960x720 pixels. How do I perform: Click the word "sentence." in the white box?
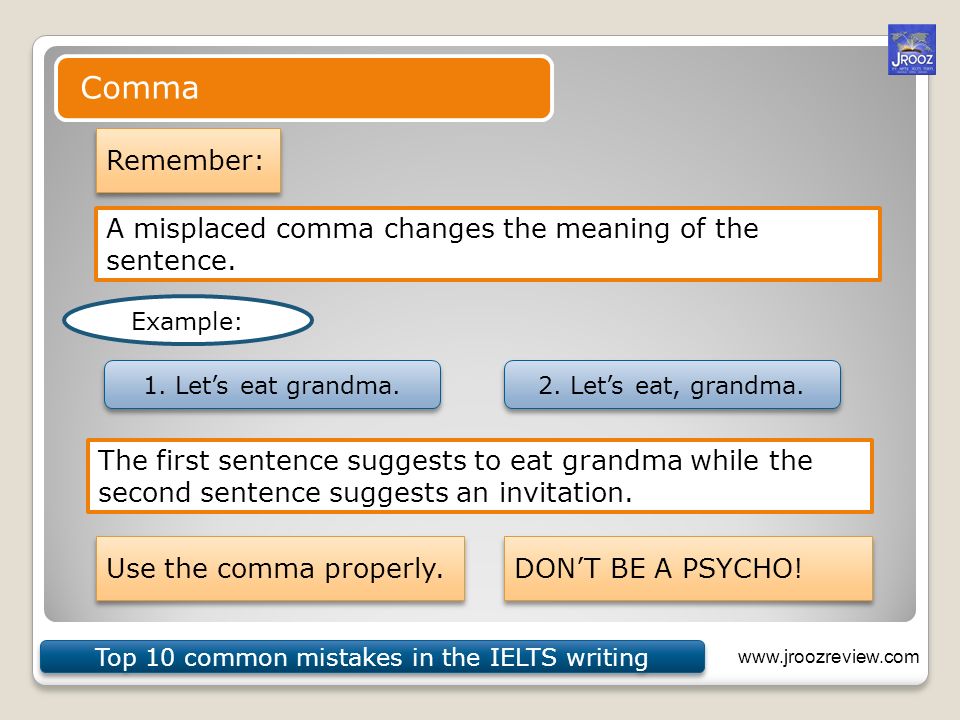(171, 261)
